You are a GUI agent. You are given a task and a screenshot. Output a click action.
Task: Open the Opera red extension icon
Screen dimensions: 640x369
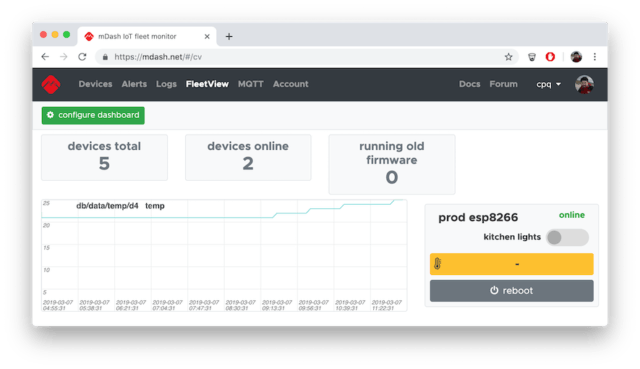[550, 57]
